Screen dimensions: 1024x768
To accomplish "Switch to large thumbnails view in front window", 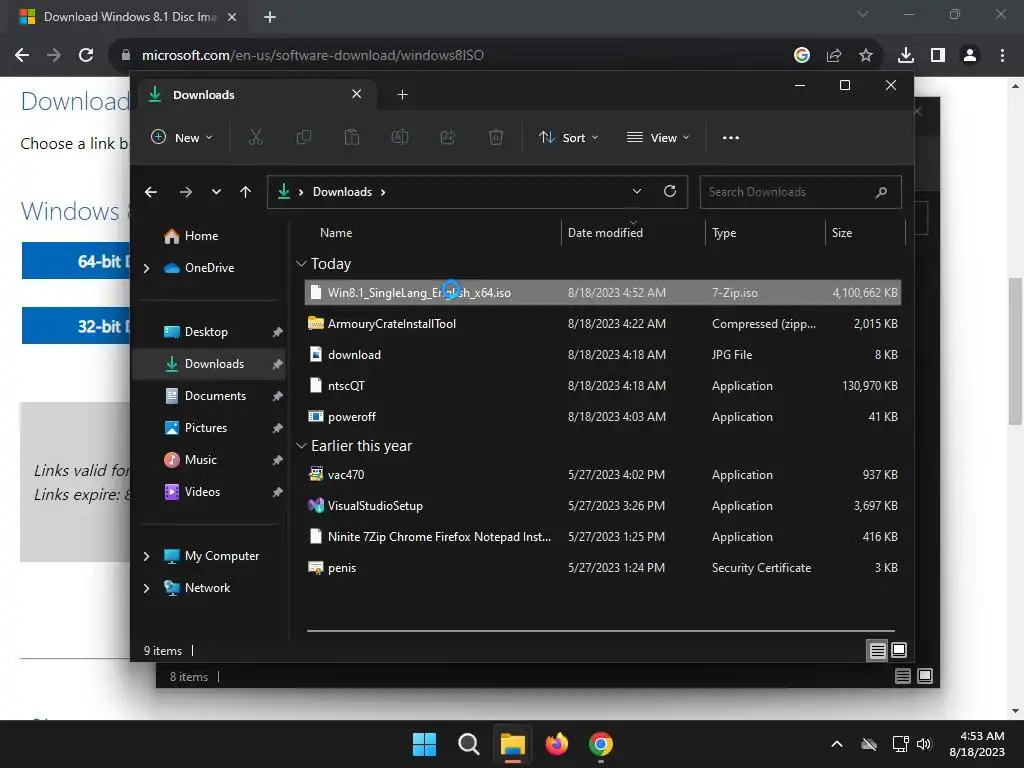I will [899, 650].
